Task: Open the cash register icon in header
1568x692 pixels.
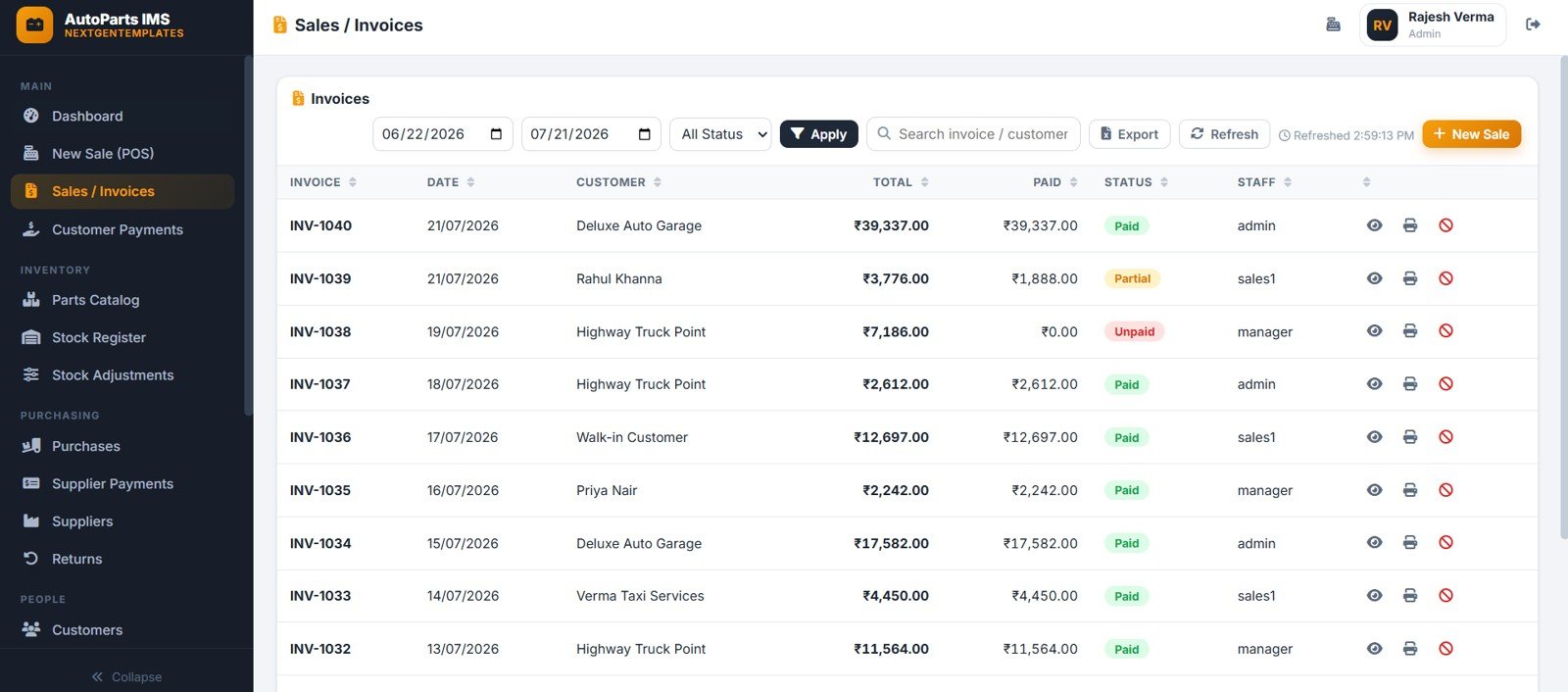Action: [x=1333, y=25]
